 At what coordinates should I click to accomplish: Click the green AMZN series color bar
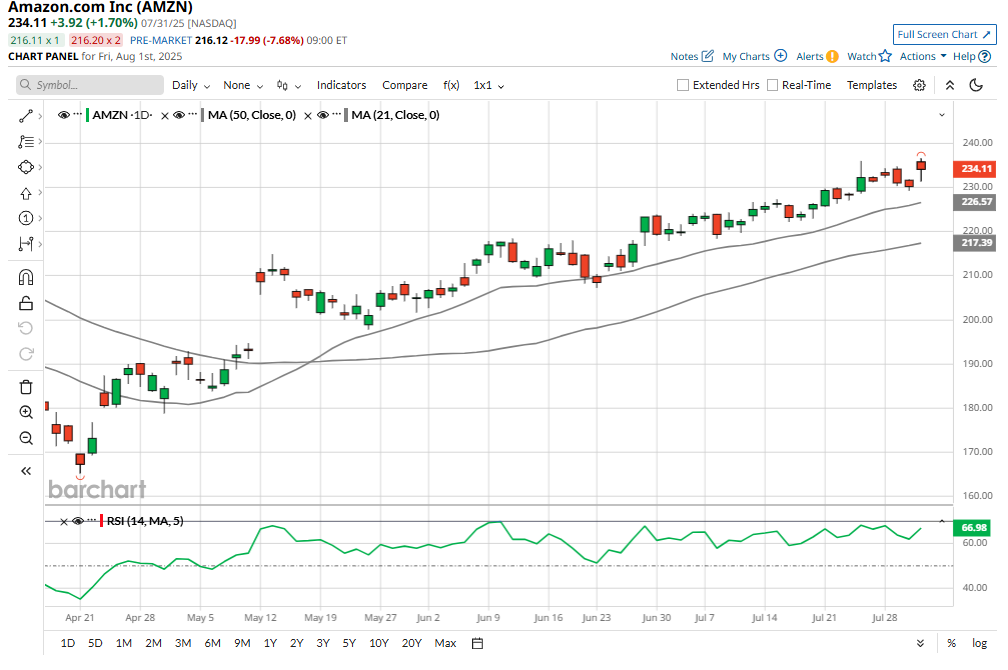click(87, 115)
